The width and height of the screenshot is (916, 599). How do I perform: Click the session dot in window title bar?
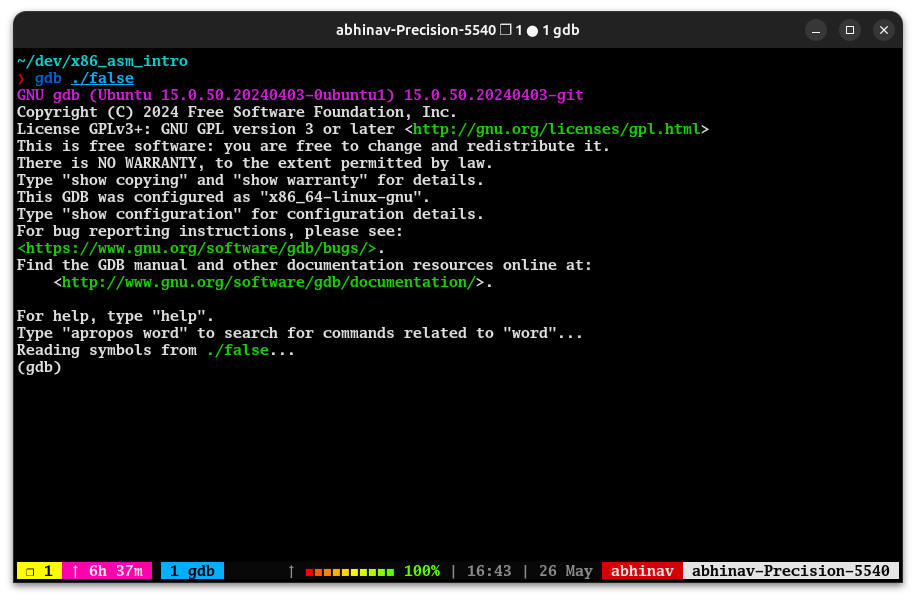point(533,30)
